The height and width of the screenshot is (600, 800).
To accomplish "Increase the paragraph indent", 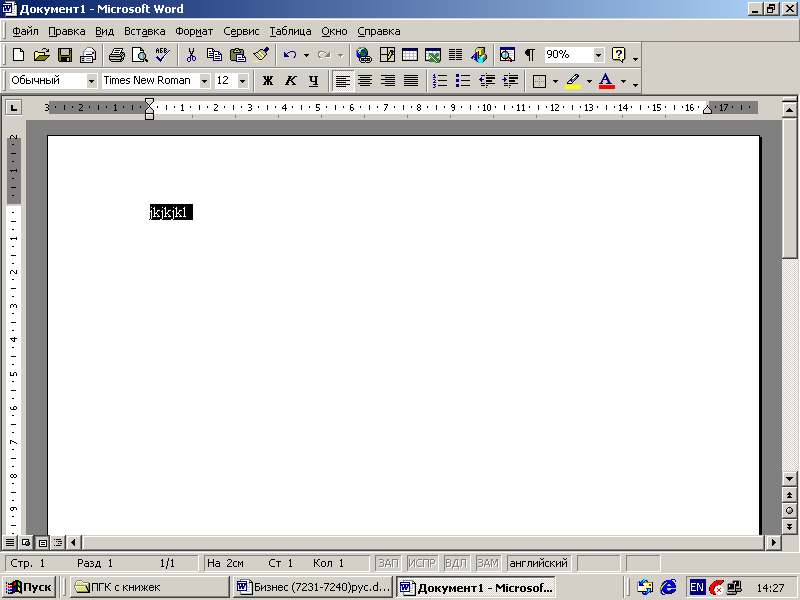I will tap(510, 81).
